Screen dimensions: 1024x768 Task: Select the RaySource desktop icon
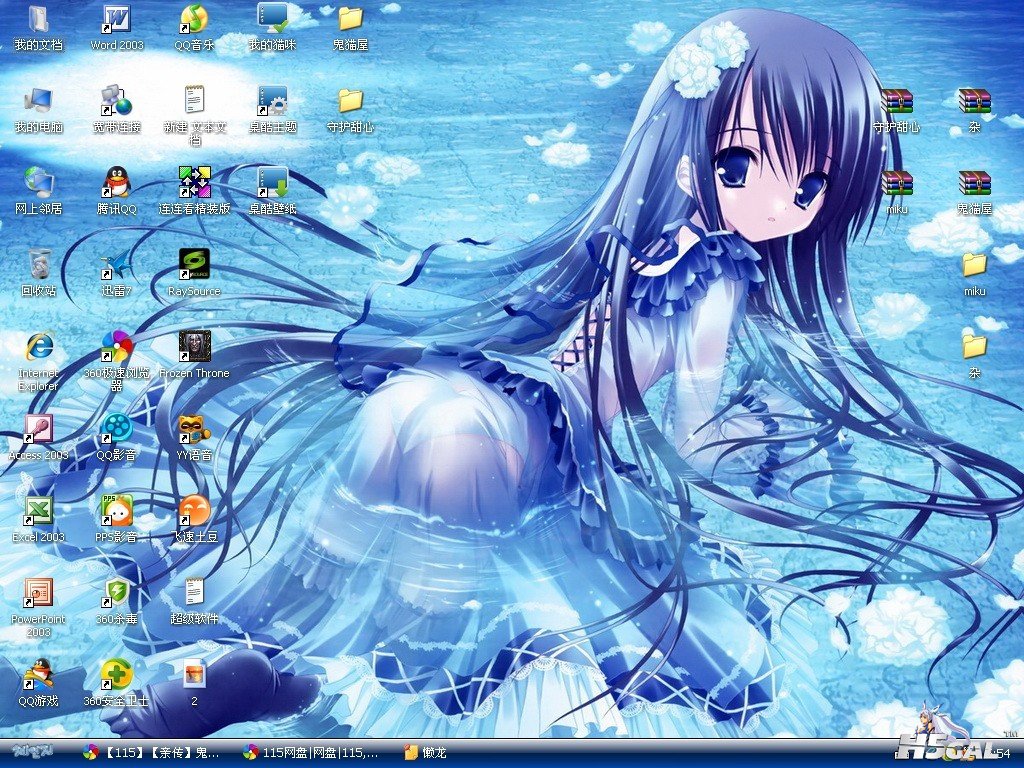click(194, 265)
